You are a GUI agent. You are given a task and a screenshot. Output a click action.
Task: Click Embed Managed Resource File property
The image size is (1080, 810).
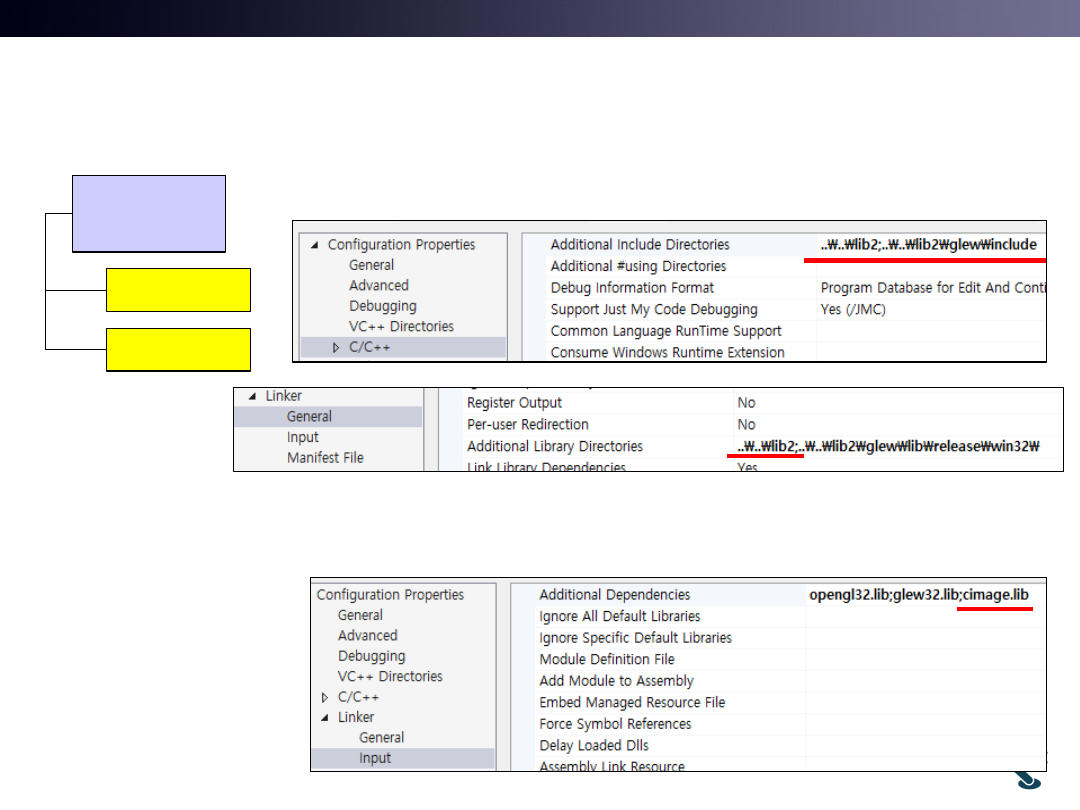(x=632, y=703)
